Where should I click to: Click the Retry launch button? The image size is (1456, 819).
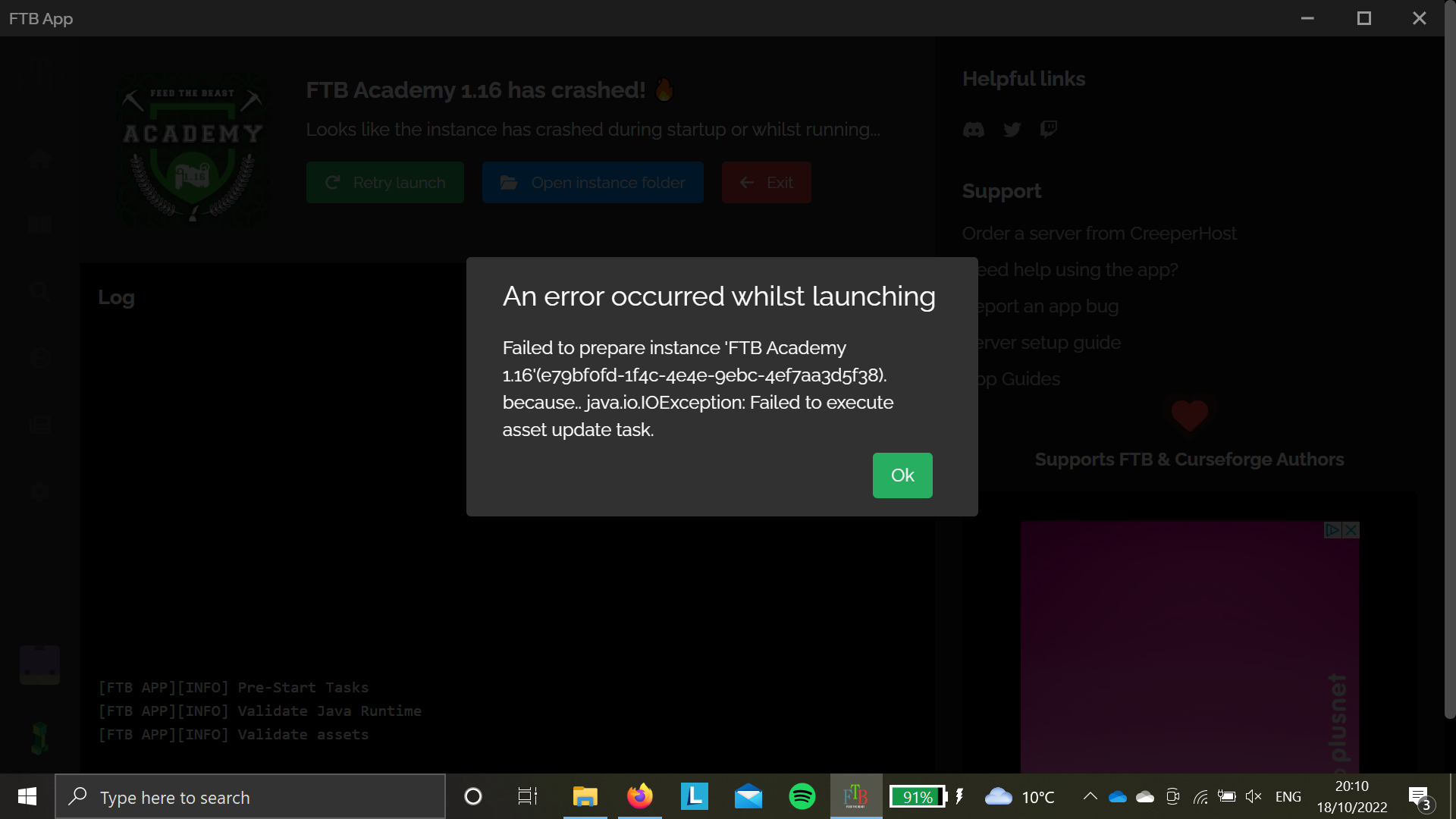tap(385, 183)
